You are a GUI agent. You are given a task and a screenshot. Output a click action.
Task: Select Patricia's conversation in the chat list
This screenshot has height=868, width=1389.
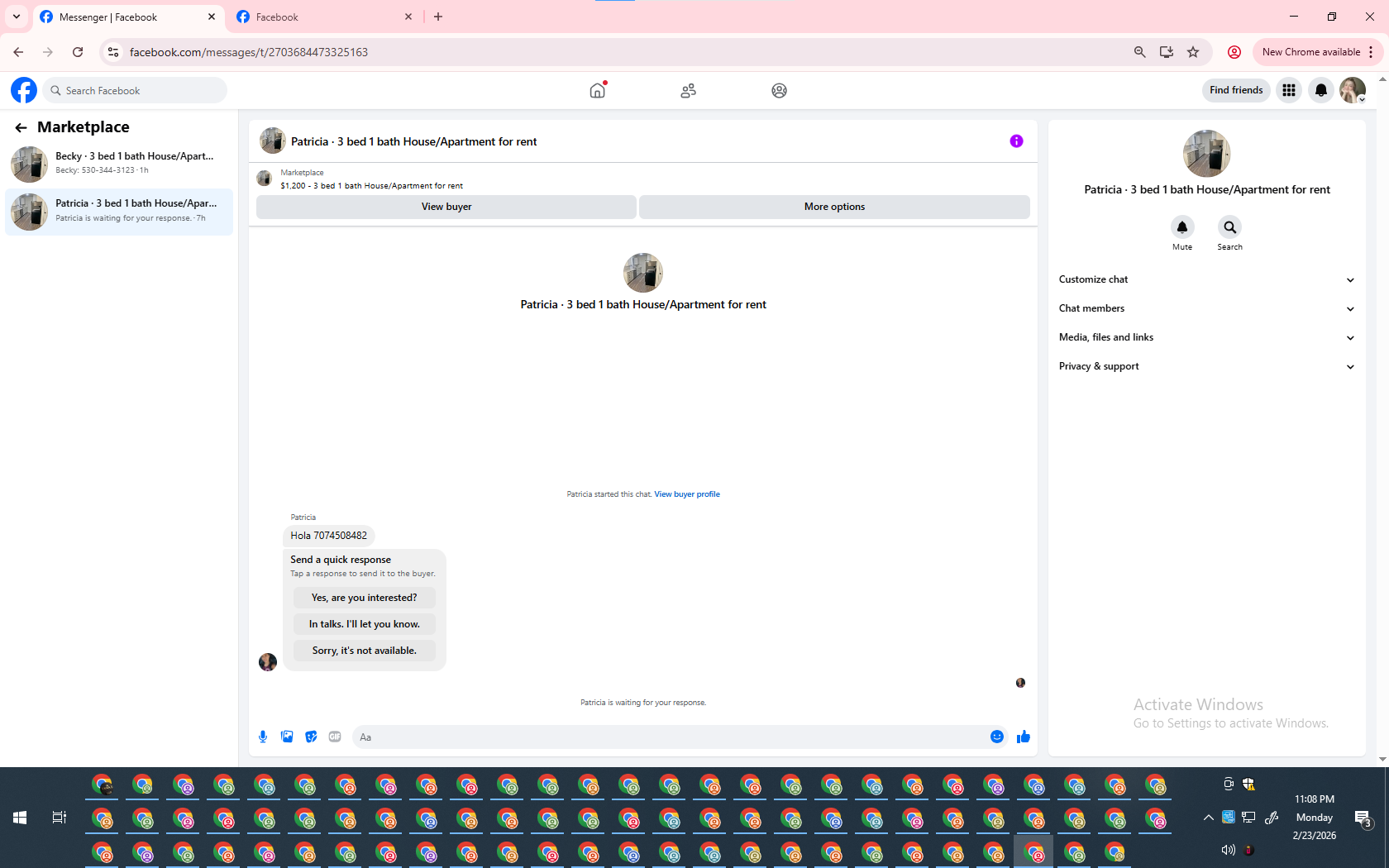point(119,212)
